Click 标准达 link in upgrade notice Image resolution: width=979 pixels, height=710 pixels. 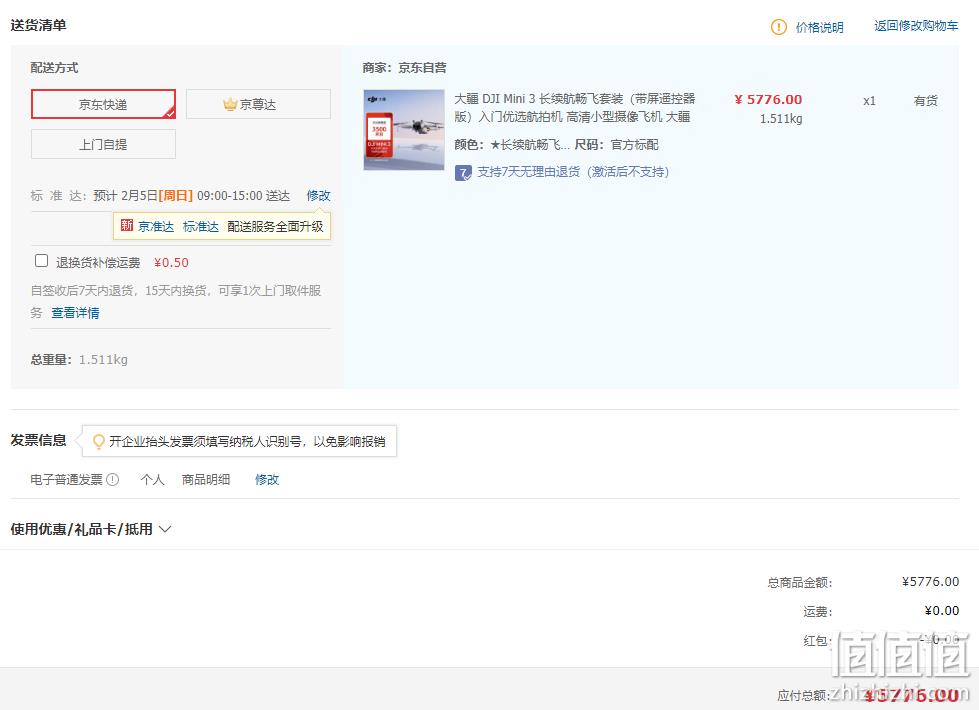coord(200,226)
